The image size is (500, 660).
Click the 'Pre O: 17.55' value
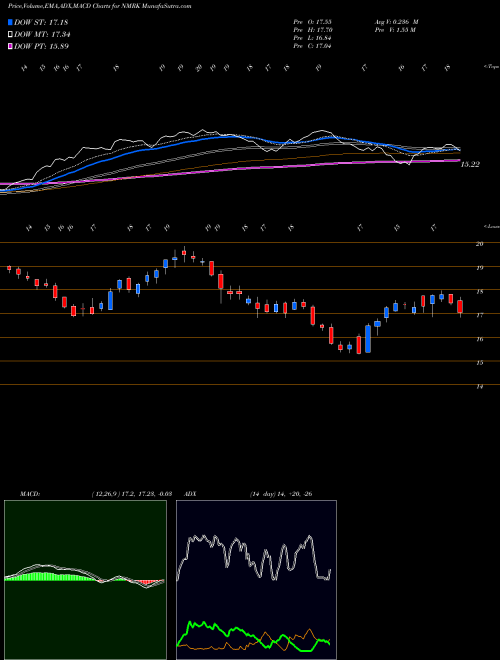313,22
